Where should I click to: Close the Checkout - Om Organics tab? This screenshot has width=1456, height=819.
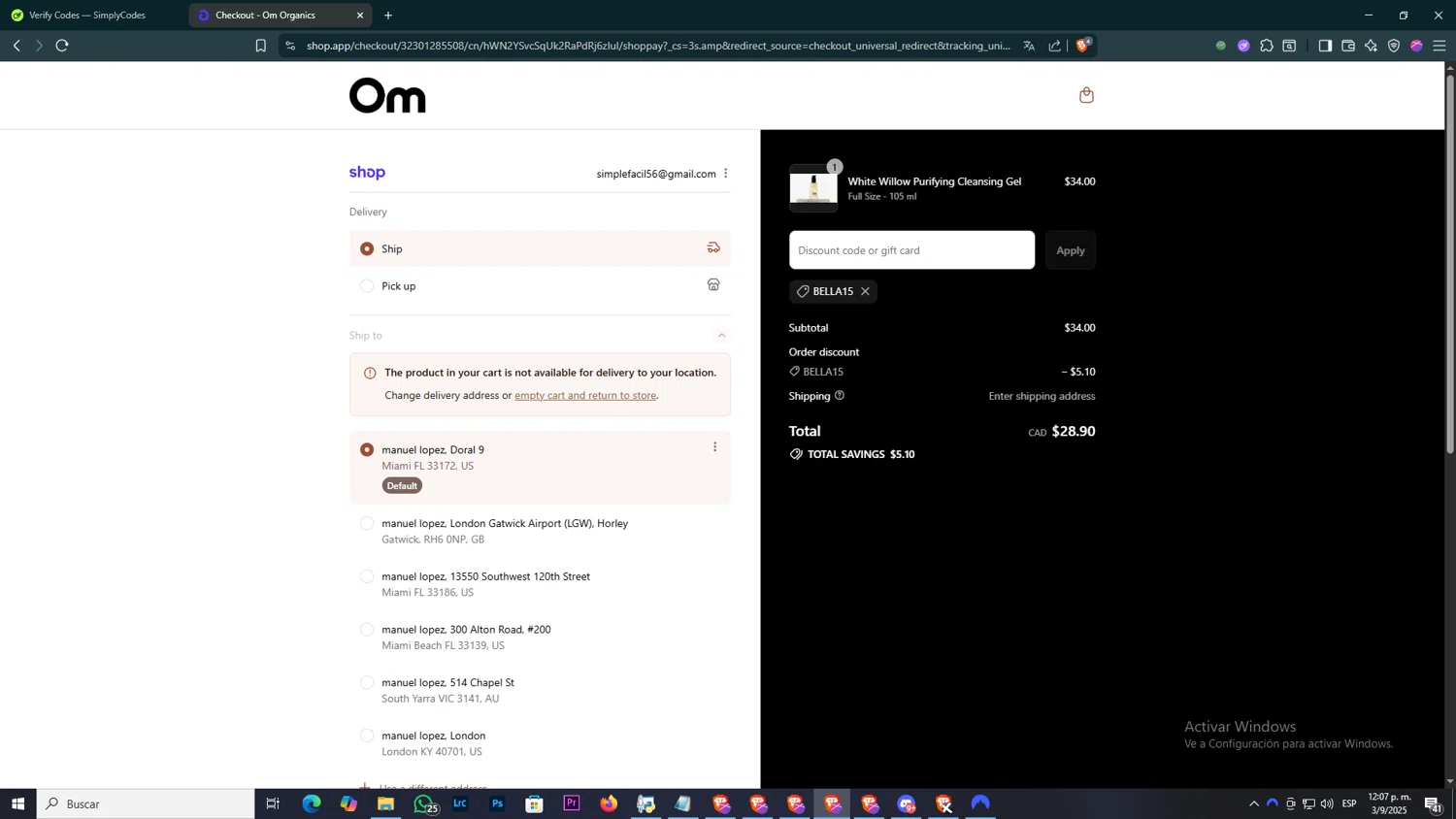point(360,16)
